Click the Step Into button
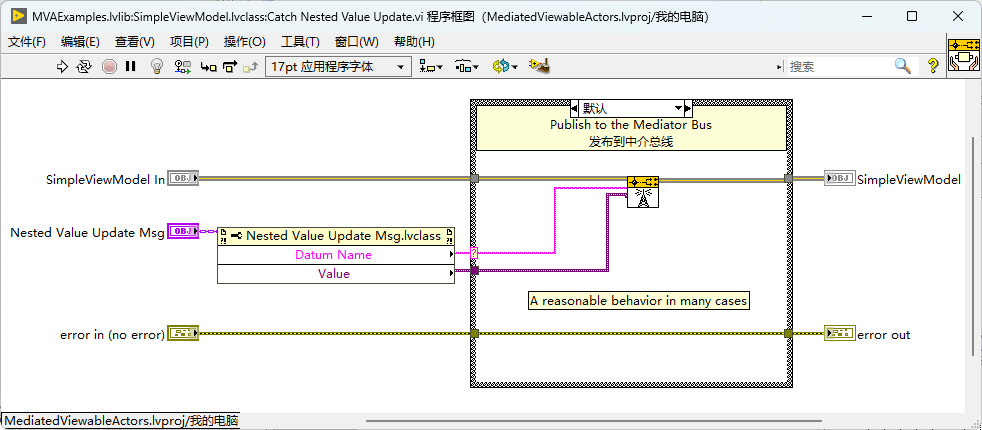Screen dimensions: 982x430 (x=209, y=66)
